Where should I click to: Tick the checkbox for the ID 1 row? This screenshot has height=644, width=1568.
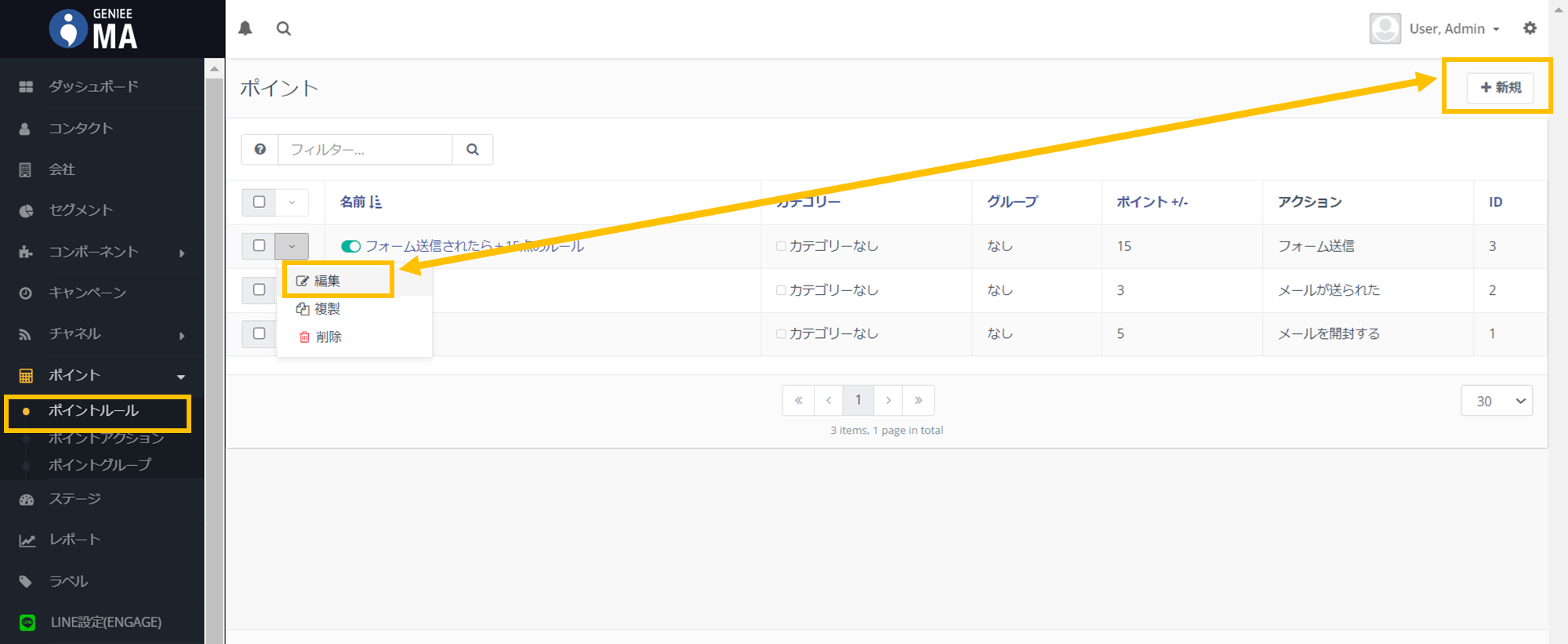[260, 333]
